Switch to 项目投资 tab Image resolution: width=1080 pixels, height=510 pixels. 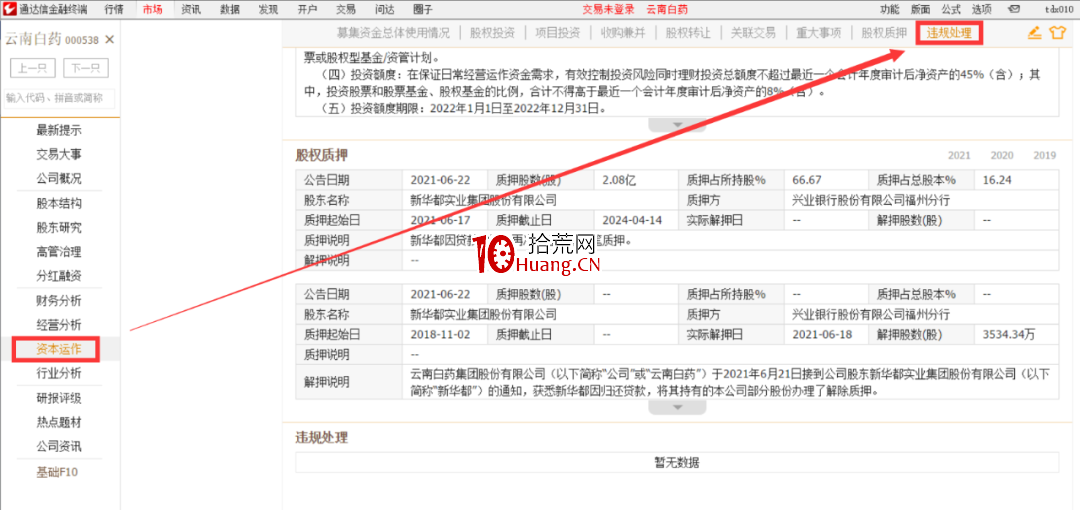(557, 33)
